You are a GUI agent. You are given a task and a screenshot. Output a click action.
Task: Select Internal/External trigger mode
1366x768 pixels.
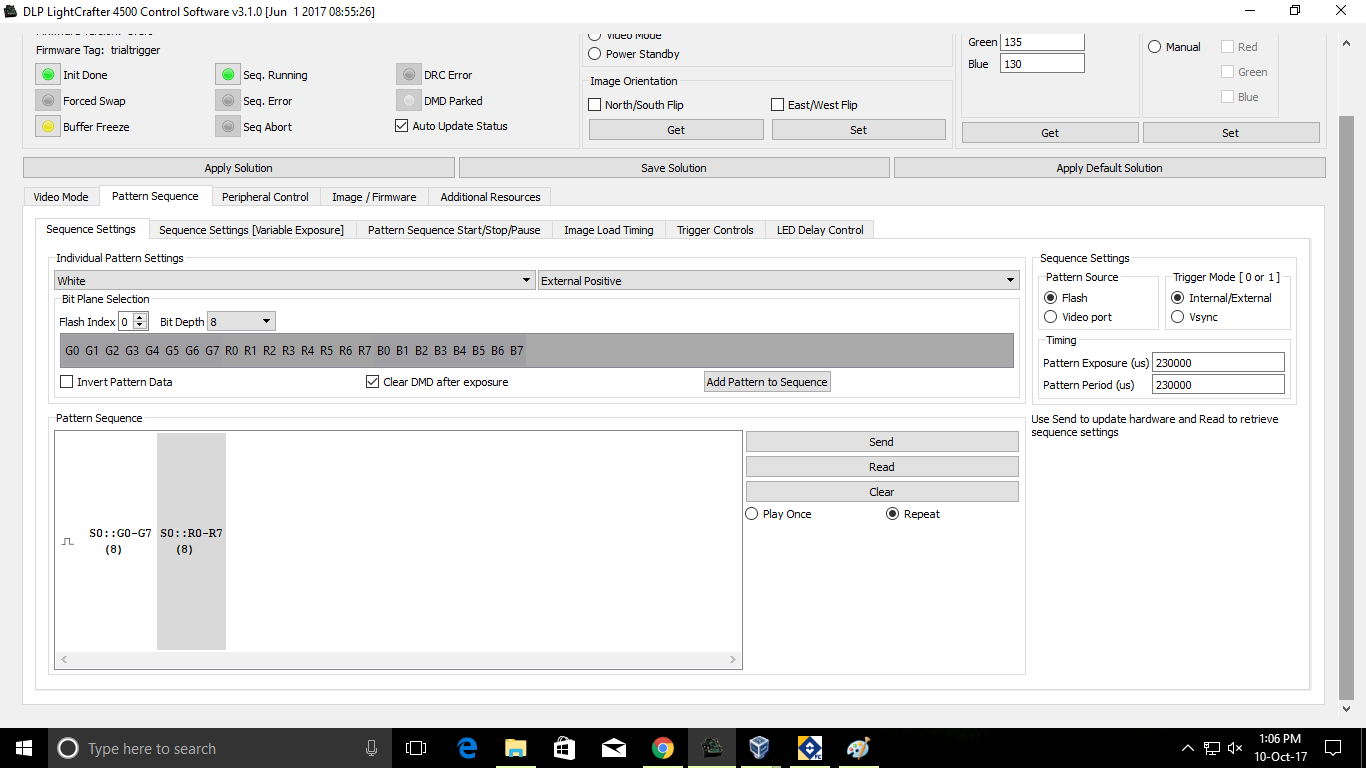point(1178,298)
